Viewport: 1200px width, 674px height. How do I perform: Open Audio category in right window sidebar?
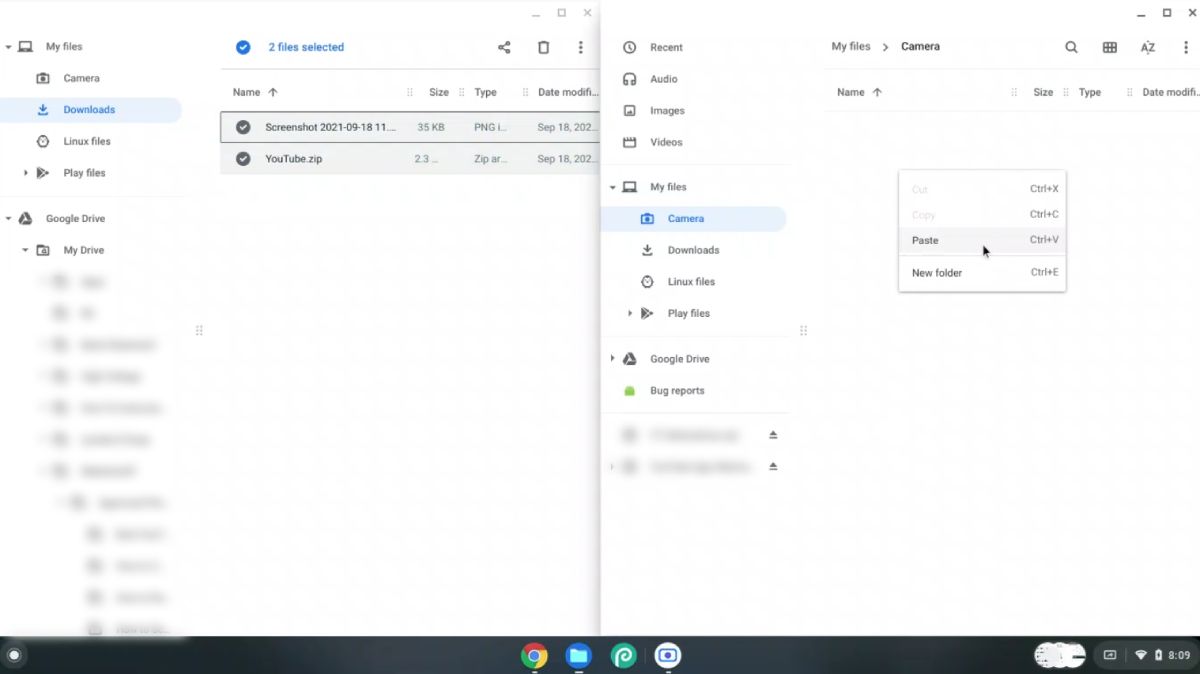pos(662,79)
